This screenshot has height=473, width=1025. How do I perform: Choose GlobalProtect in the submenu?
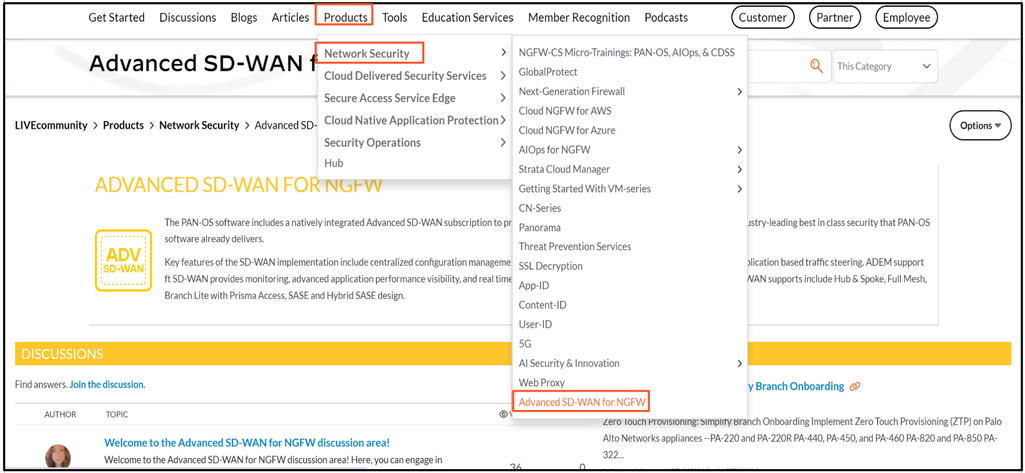[548, 72]
